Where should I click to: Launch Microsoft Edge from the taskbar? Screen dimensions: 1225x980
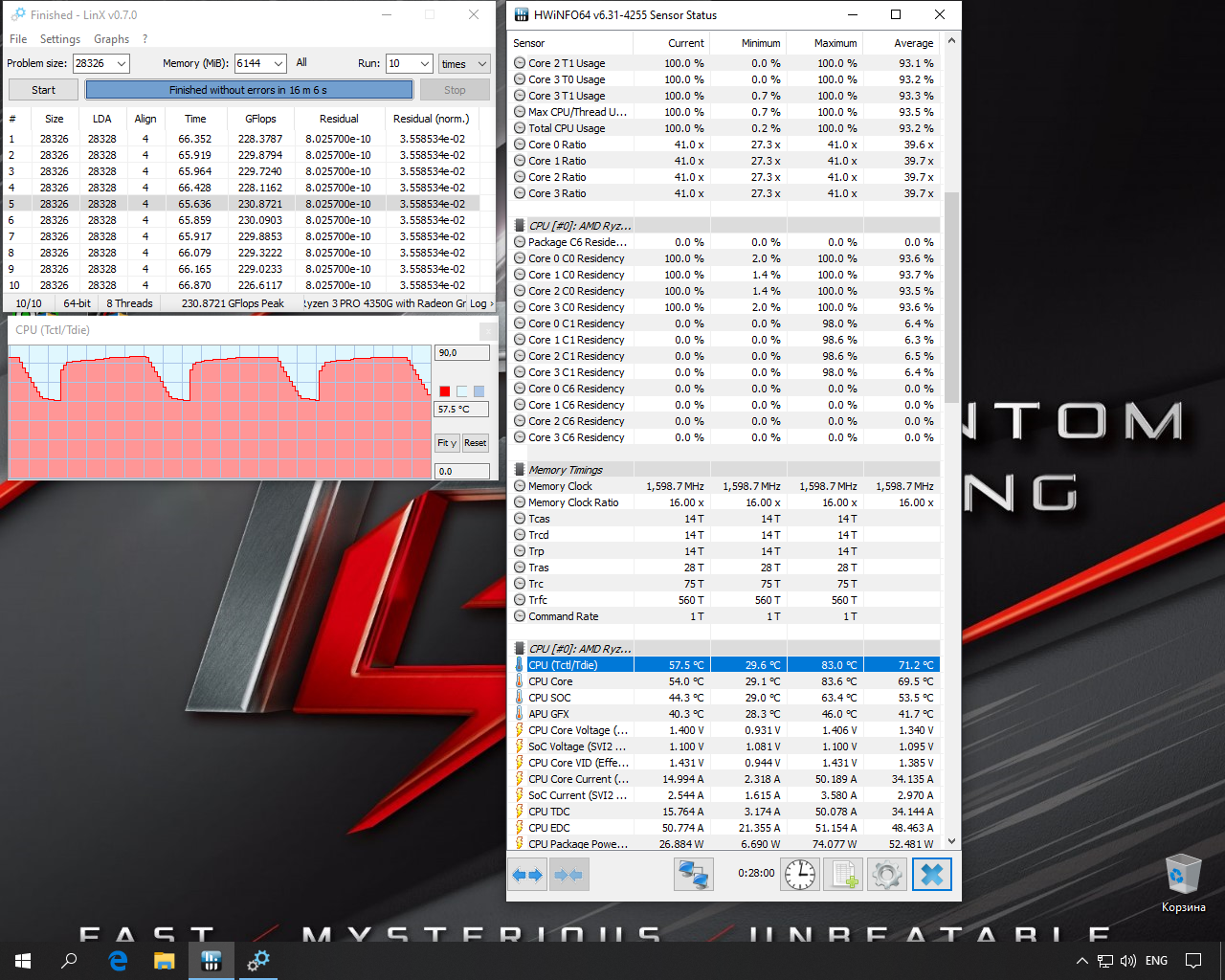(x=118, y=961)
